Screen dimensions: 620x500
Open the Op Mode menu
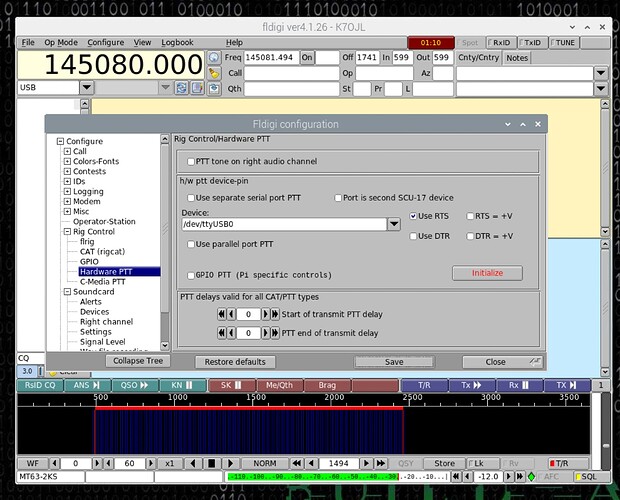(61, 42)
